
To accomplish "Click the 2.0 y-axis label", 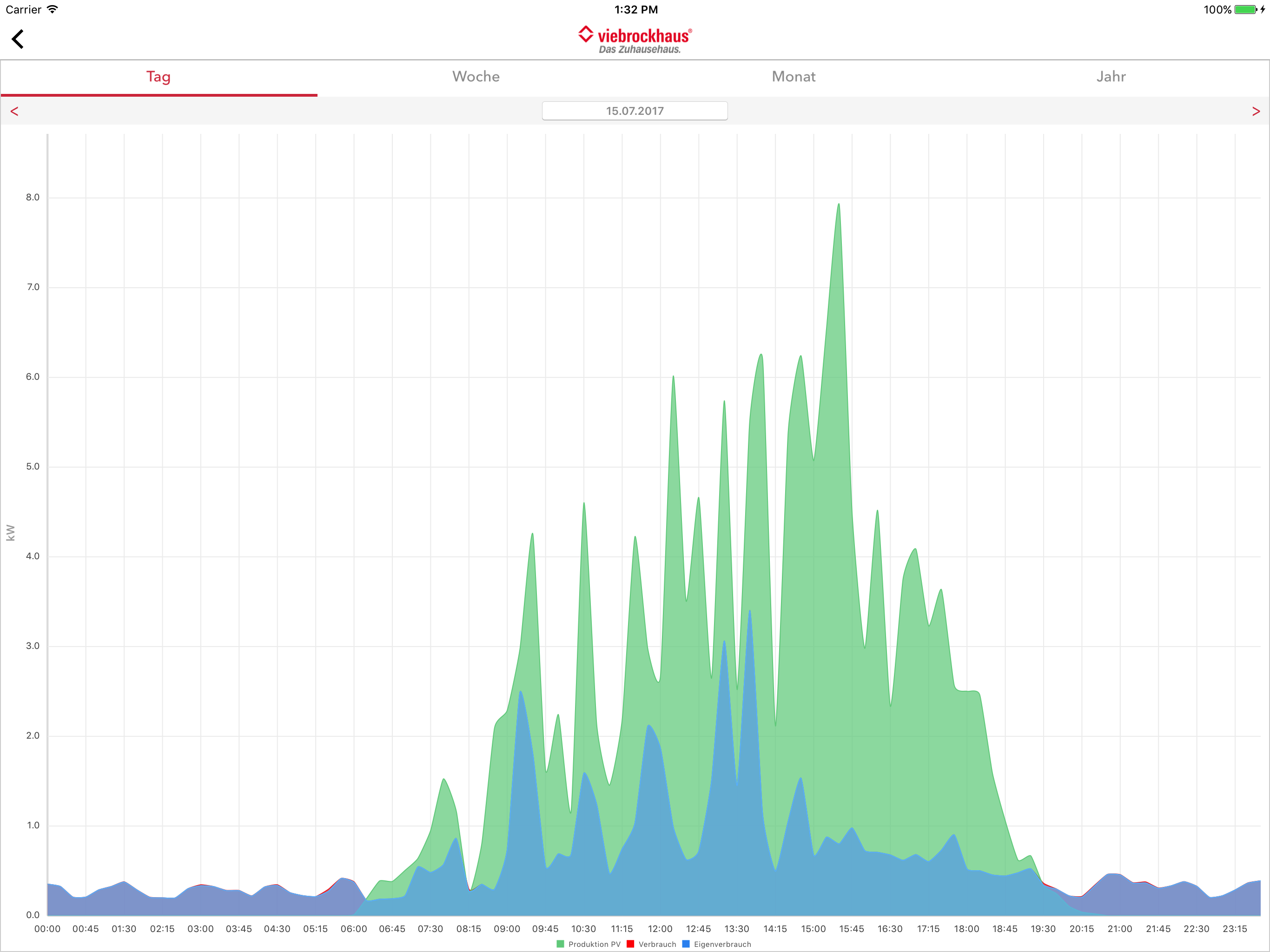I will click(x=33, y=735).
